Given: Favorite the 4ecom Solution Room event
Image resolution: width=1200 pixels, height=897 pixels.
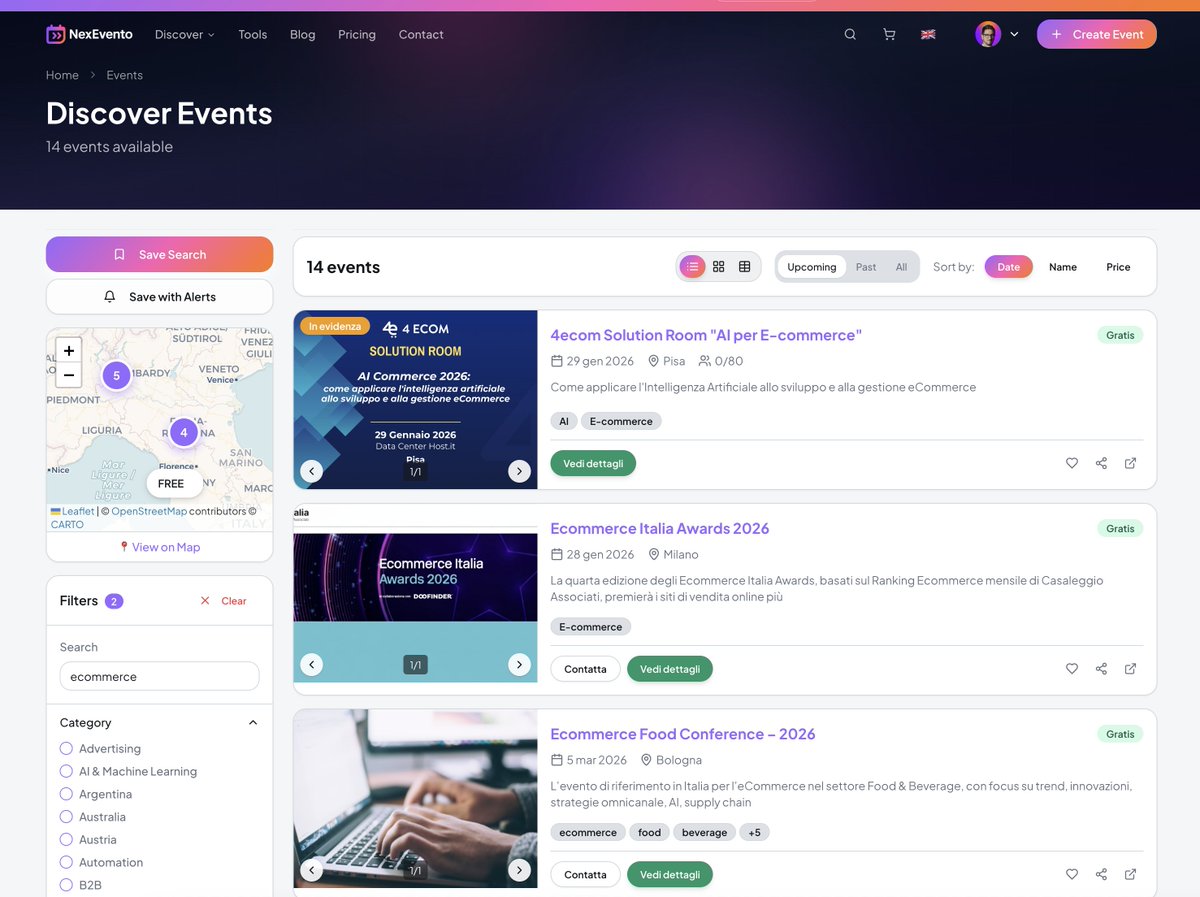Looking at the screenshot, I should 1072,463.
